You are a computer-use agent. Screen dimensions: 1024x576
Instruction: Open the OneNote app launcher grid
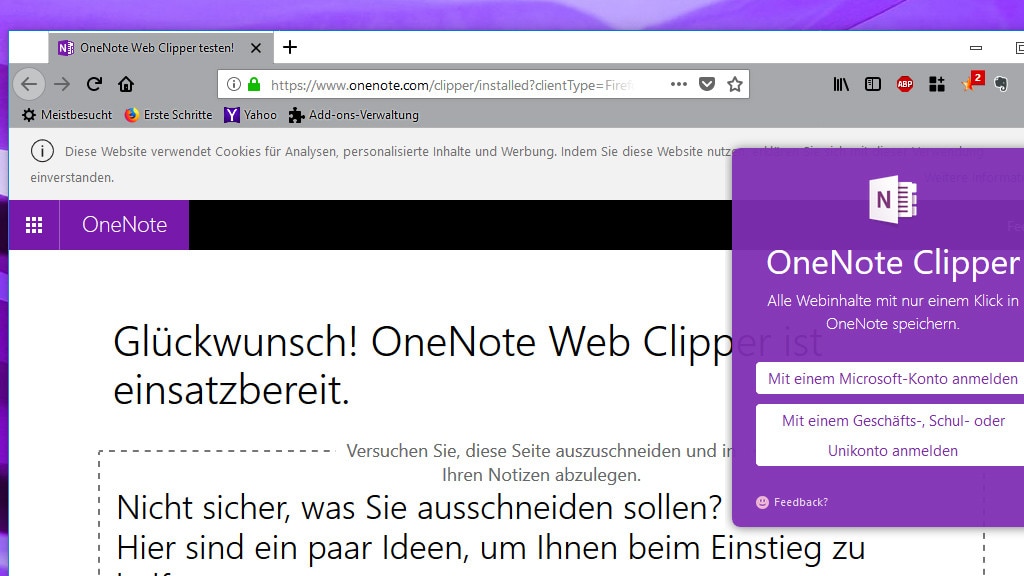[34, 225]
